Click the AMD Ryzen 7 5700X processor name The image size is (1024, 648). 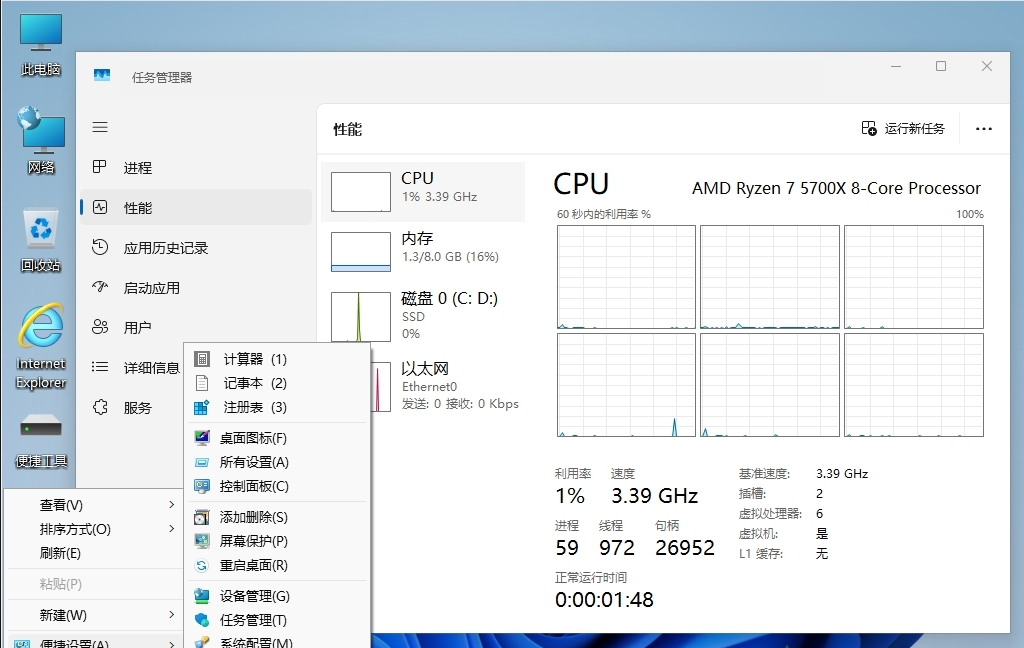836,188
